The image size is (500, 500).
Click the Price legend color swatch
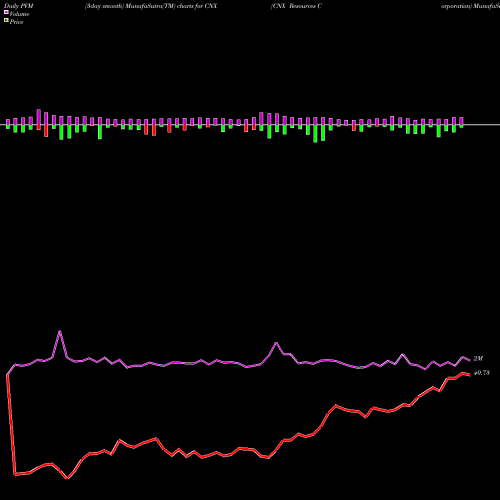point(6,21)
